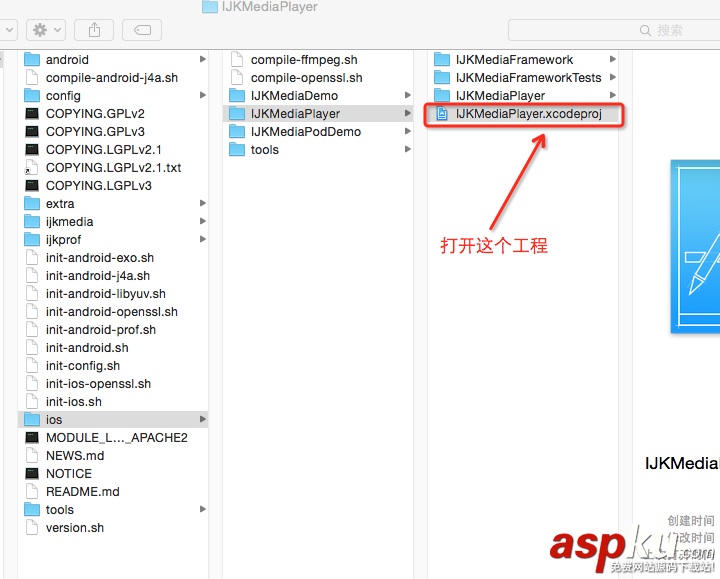Click the IJKMediaPodDemo folder icon
The image size is (720, 579).
coord(237,131)
